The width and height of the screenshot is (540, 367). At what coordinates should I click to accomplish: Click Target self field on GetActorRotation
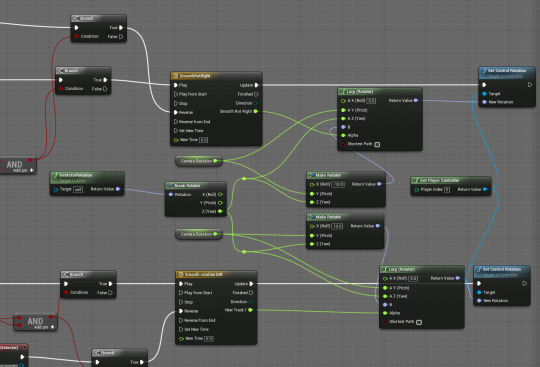(78, 189)
